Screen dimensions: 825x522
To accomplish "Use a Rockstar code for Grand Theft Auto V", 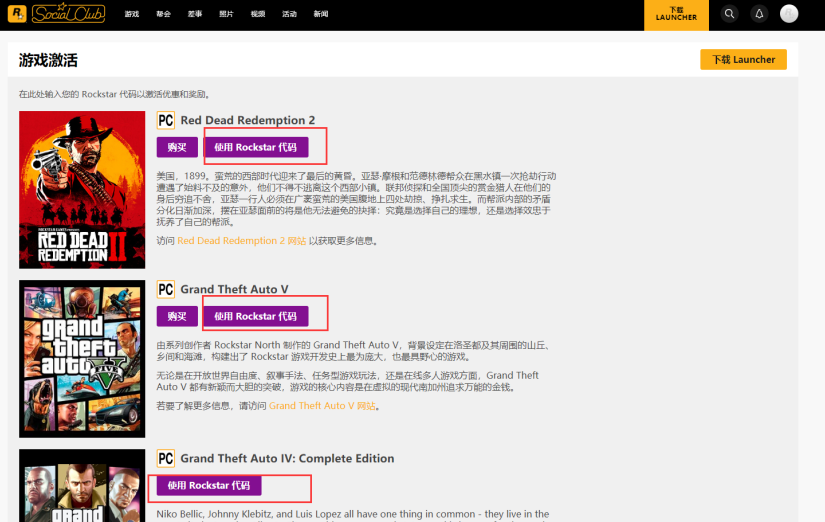I will (256, 316).
